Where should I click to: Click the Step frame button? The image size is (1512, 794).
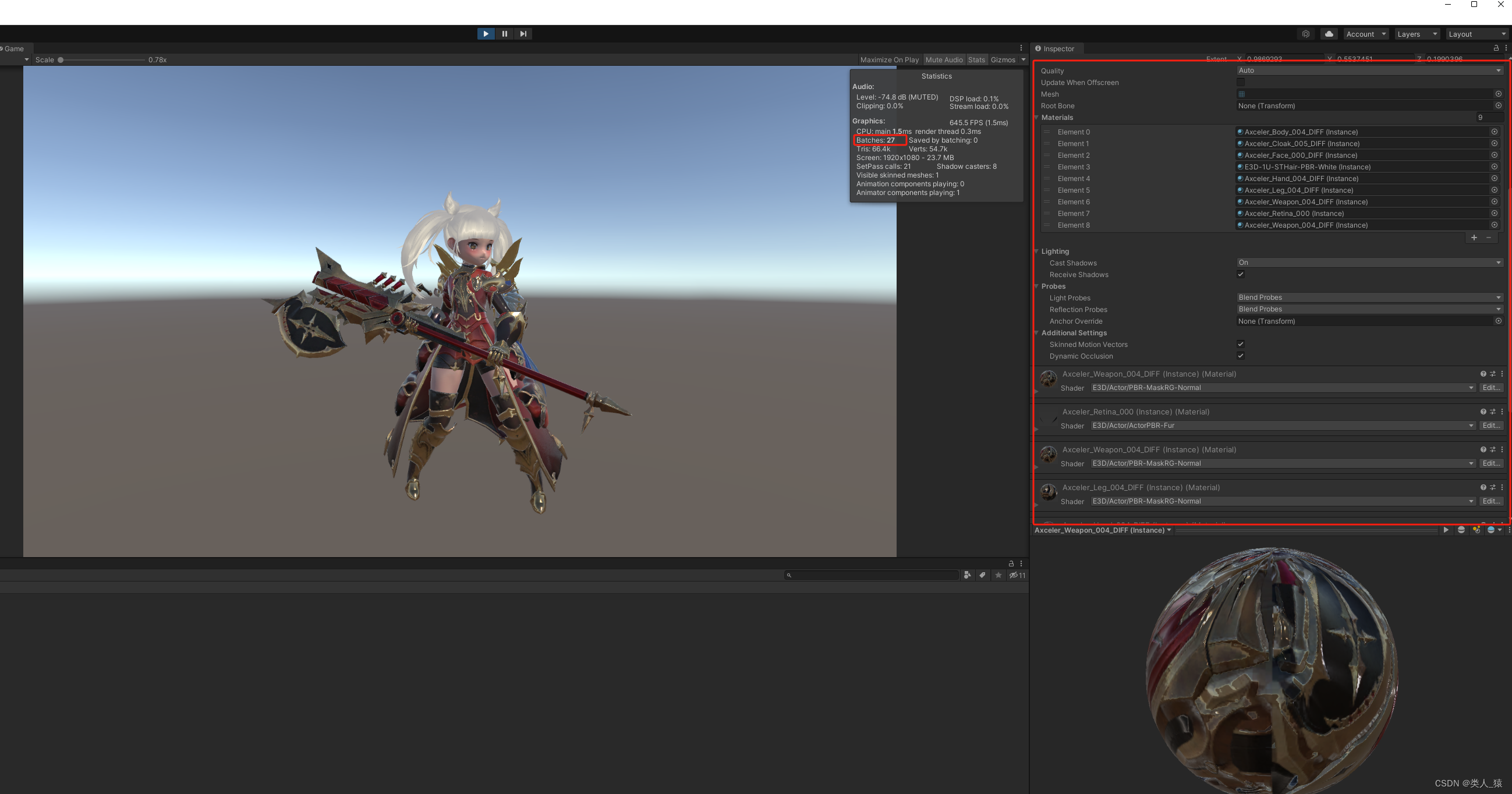tap(523, 34)
